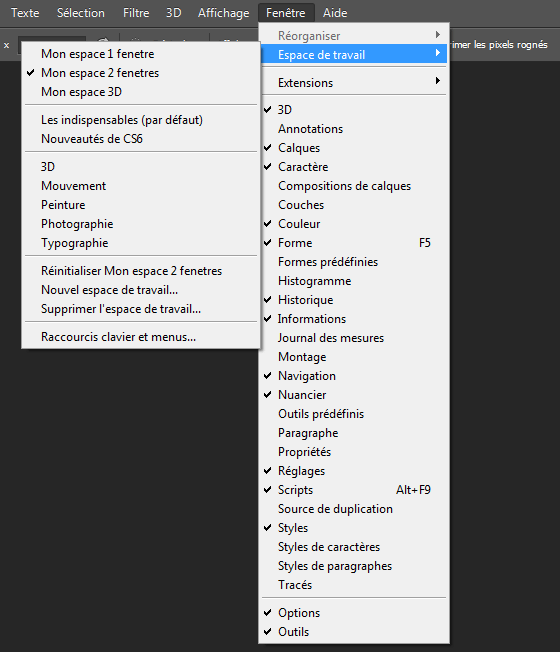Open the 3D menu in menu bar

(174, 13)
